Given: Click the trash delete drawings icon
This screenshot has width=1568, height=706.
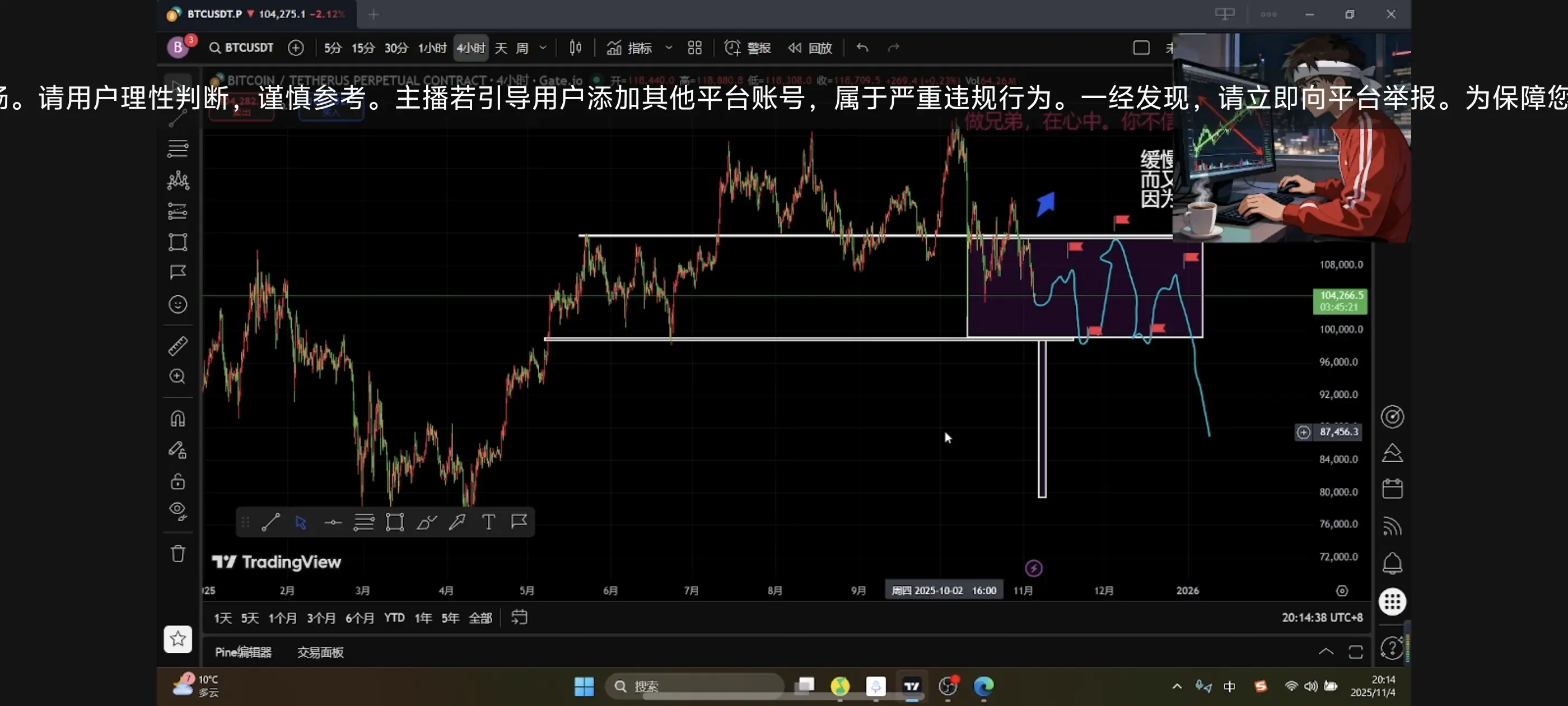Looking at the screenshot, I should click(178, 554).
